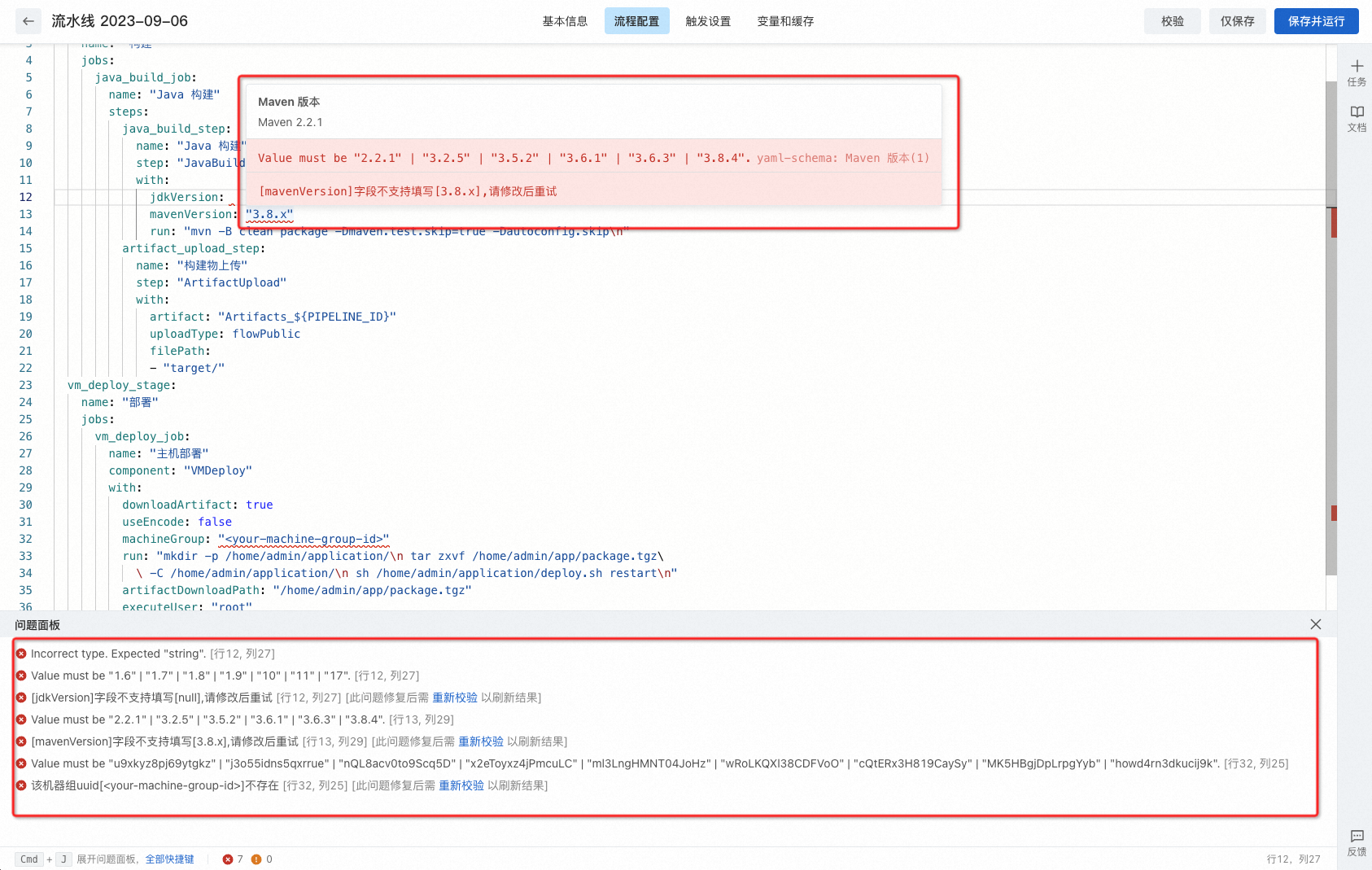The width and height of the screenshot is (1372, 870).
Task: Click 重新校验 link in 该机器组uuid error row
Action: pyautogui.click(x=461, y=785)
